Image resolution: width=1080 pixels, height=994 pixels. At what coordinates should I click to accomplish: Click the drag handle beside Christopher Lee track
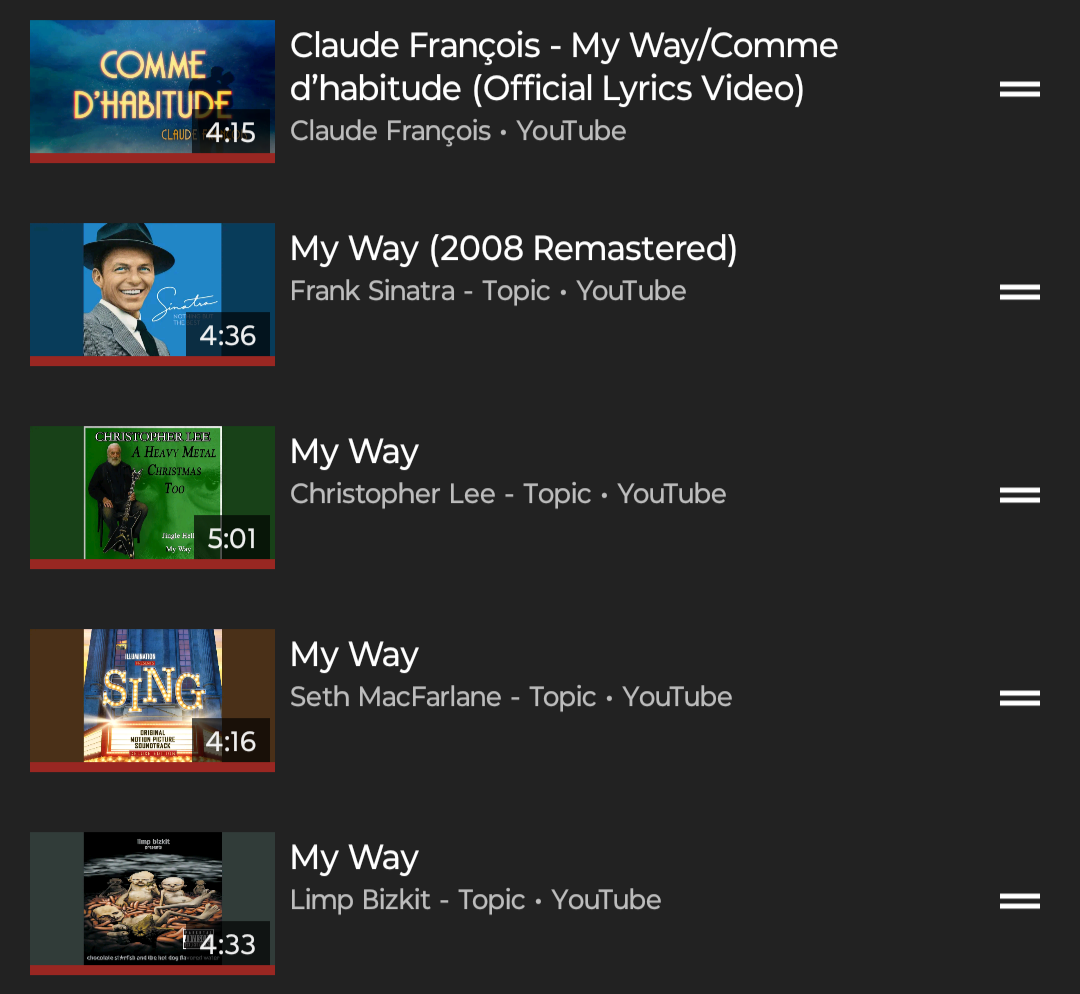pos(1019,495)
